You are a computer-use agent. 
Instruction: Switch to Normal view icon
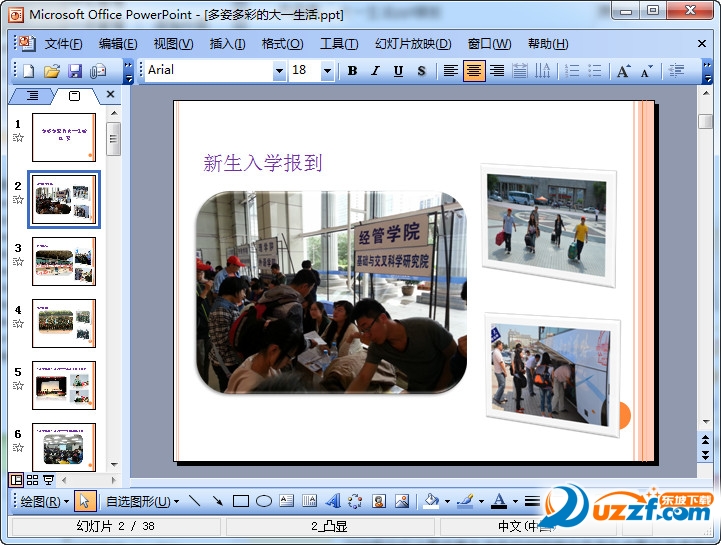16,480
